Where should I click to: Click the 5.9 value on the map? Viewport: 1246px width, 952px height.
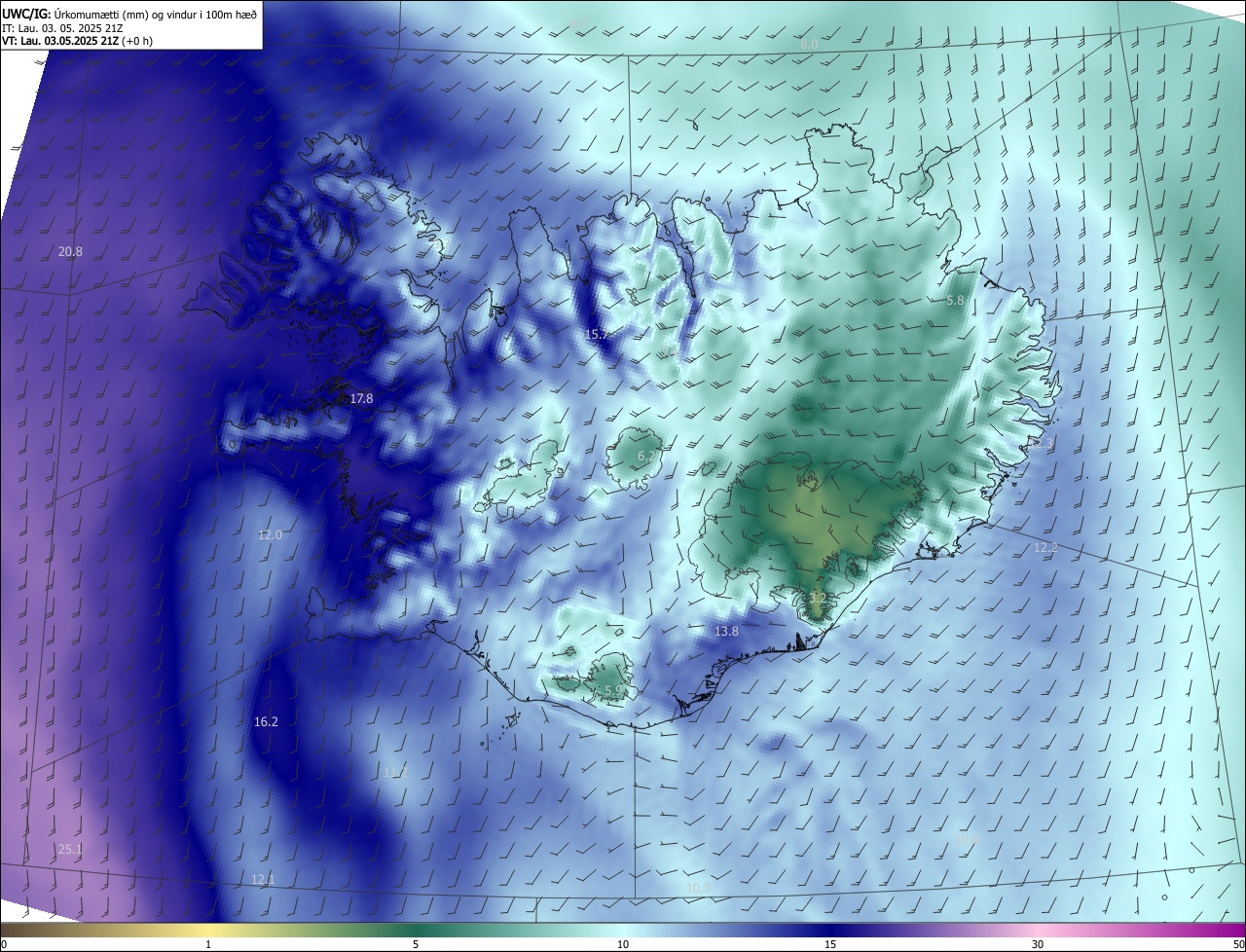[613, 690]
